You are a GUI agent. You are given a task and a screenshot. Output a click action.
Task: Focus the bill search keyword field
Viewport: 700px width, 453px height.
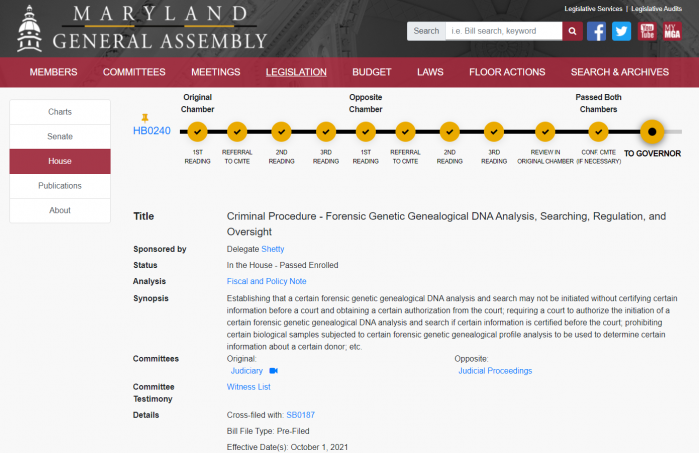click(x=504, y=31)
